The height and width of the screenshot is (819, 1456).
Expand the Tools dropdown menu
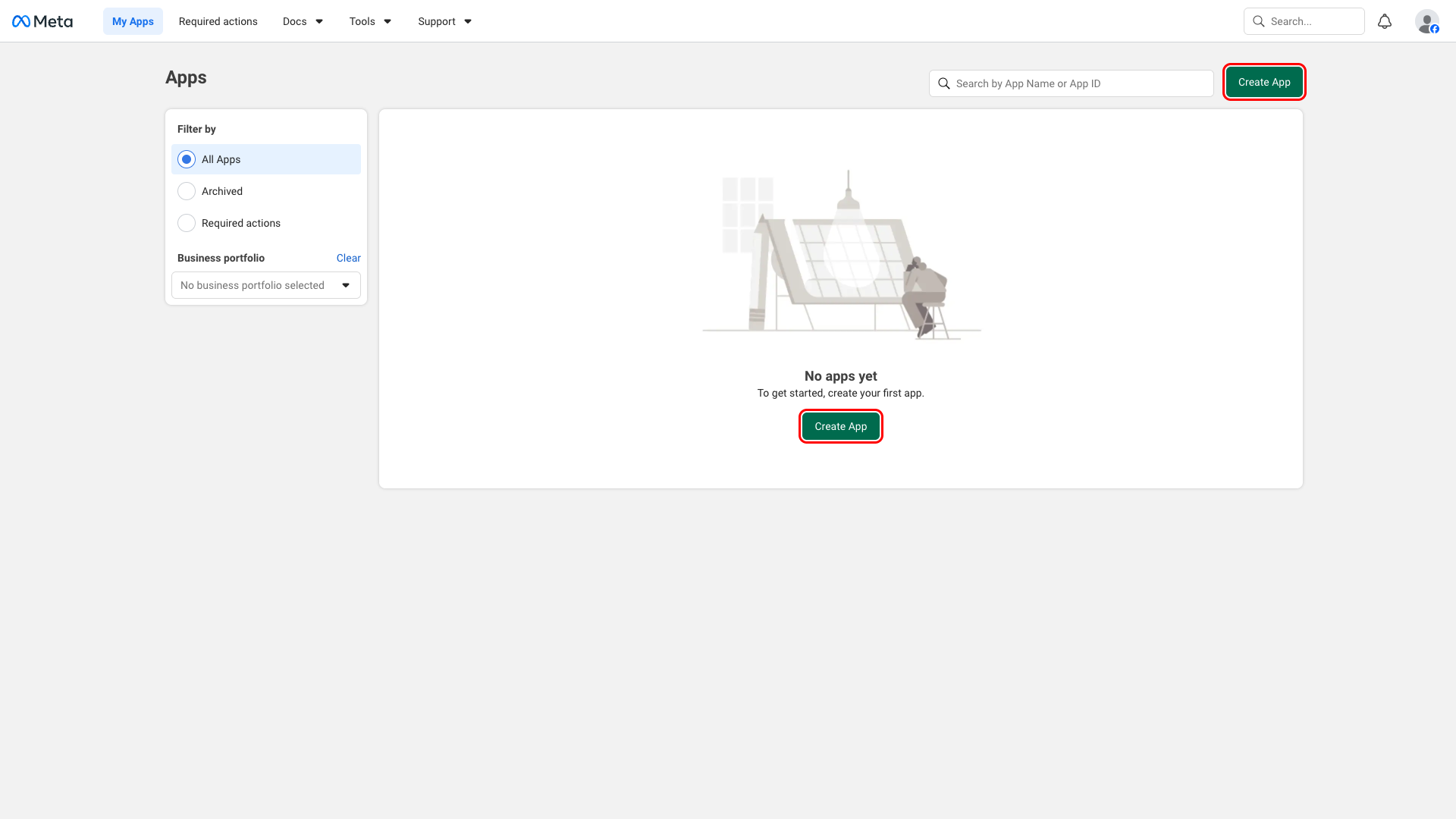370,21
